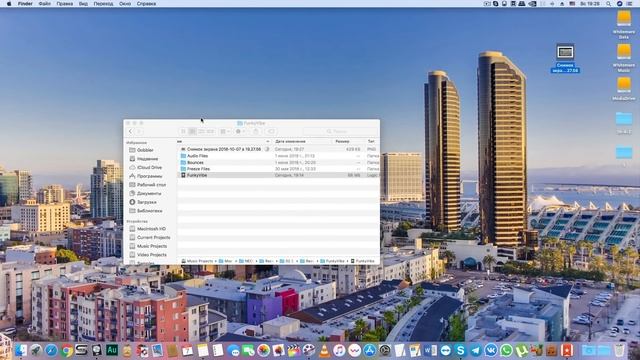Screen dimensions: 640x360
Task: Select the Снимок экрана file on desktop
Action: click(x=565, y=58)
